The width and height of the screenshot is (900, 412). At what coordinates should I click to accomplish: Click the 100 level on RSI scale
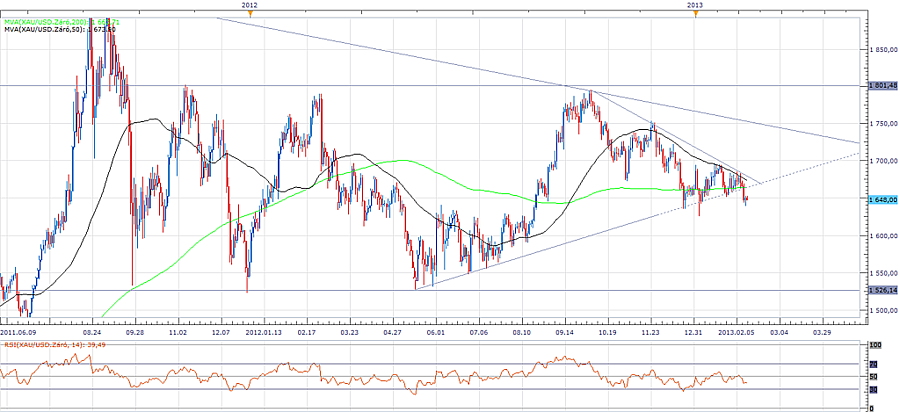pos(876,345)
